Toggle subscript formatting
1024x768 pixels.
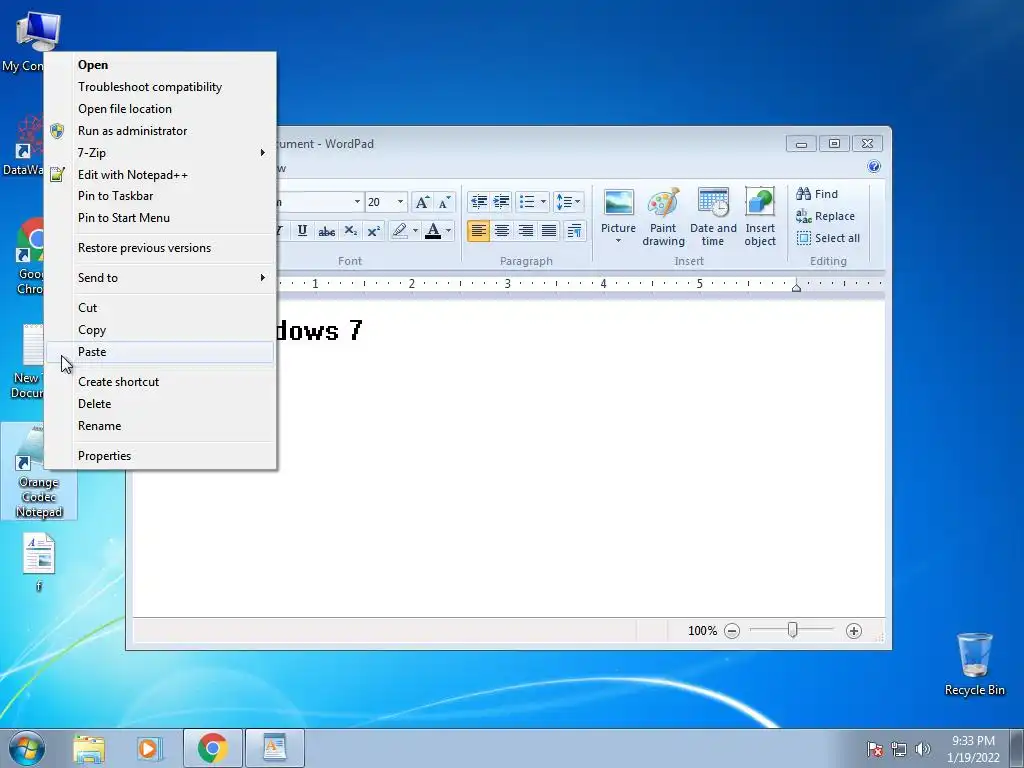[x=351, y=231]
